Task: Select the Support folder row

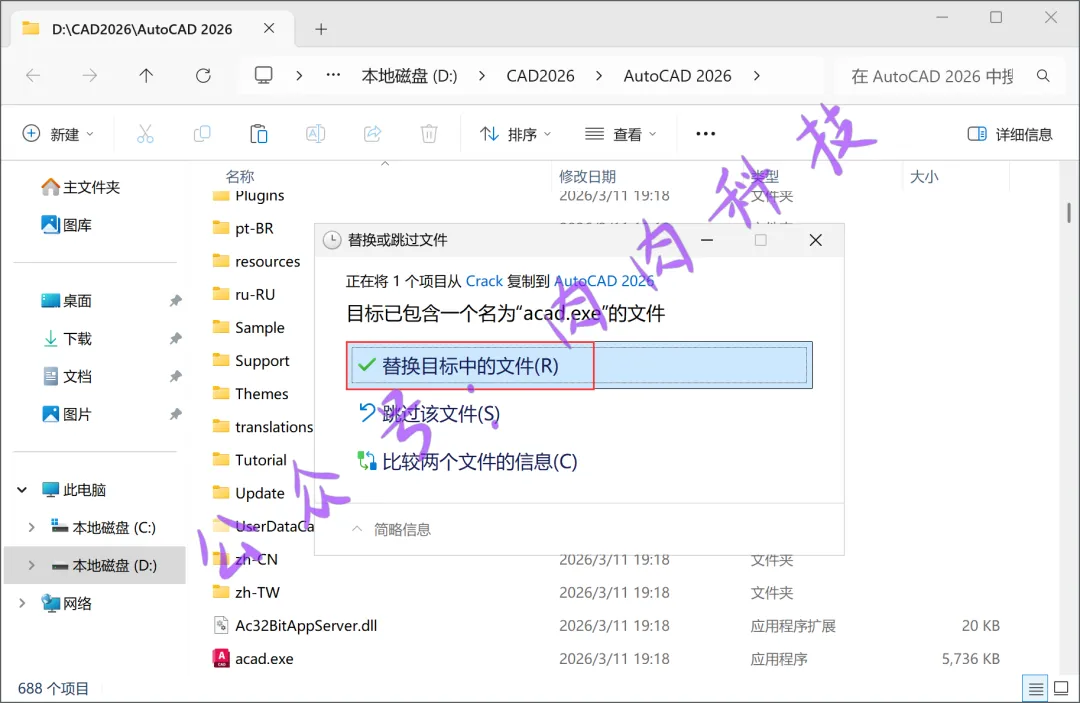Action: point(260,360)
